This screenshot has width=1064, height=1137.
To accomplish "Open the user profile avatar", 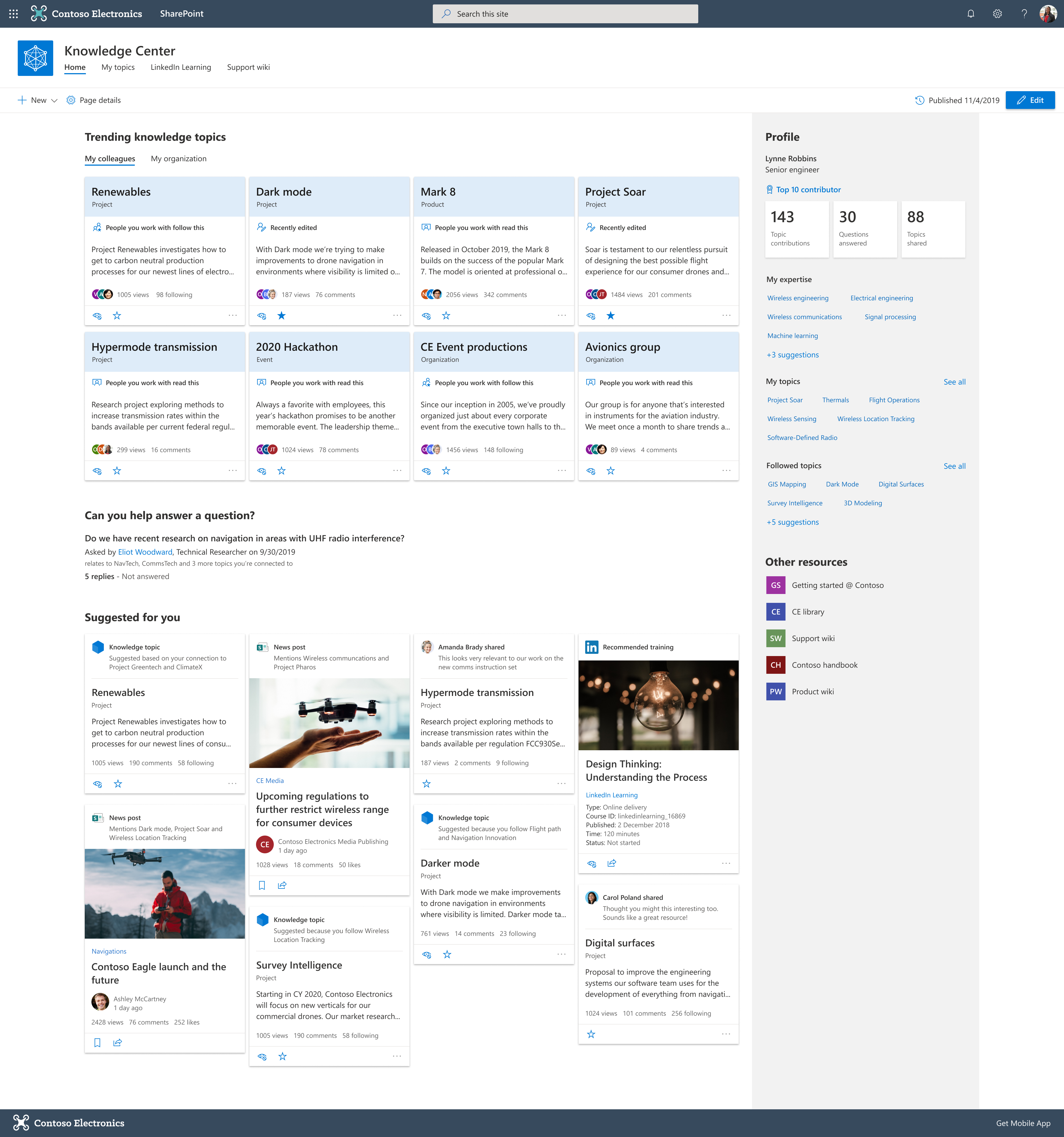I will pyautogui.click(x=1047, y=14).
